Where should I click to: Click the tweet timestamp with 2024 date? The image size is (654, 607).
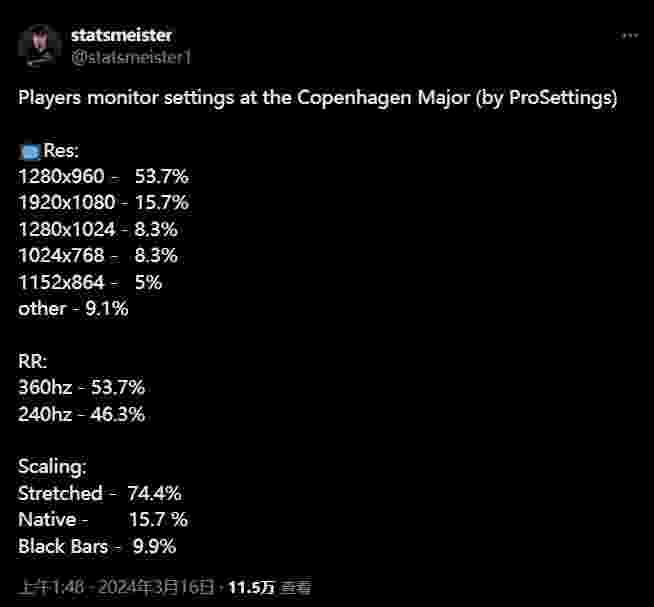pyautogui.click(x=118, y=587)
